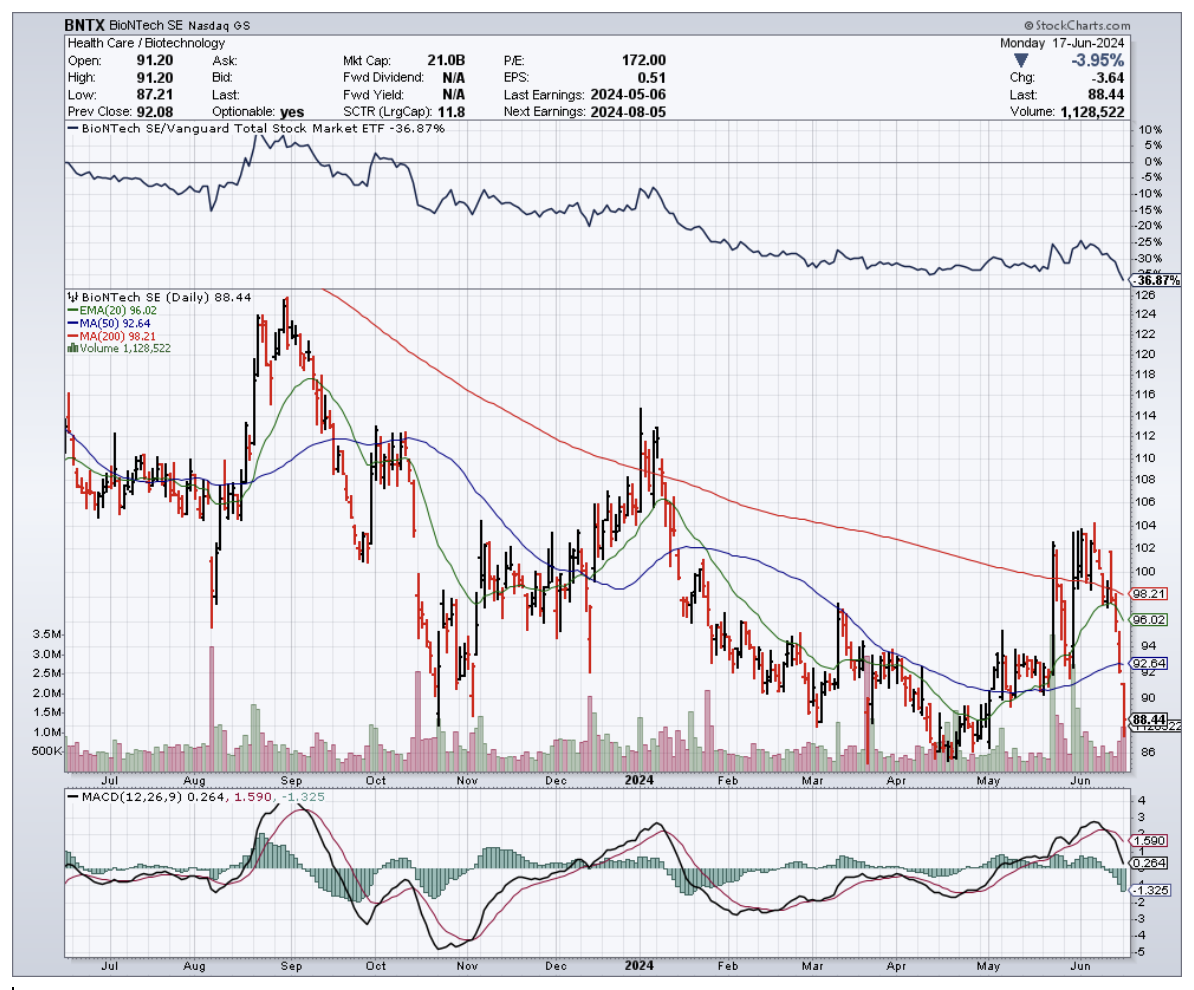Click the OHLC bar icon beside BioNTech SE (Daily)
This screenshot has height=990, width=1194.
[x=71, y=297]
